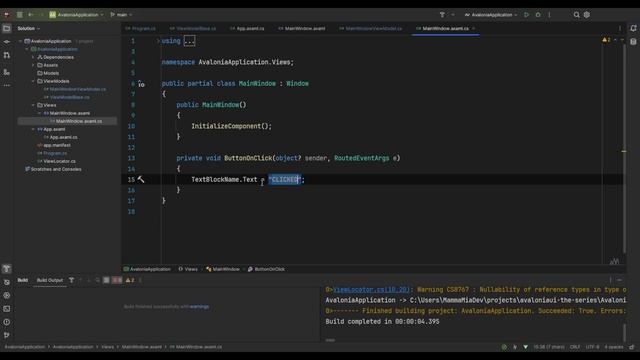Open the AvaloniaApplication project dropdown
This screenshot has width=640, height=360.
(x=76, y=15)
